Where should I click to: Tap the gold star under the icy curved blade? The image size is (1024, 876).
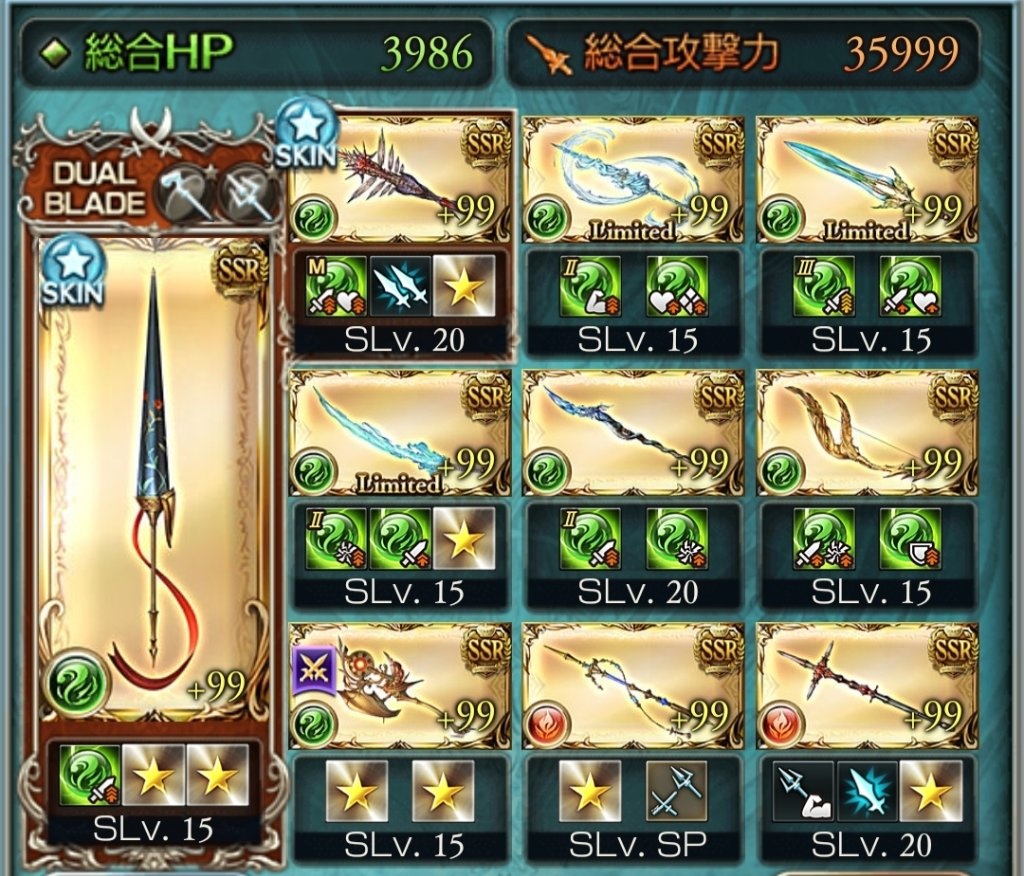tap(464, 540)
